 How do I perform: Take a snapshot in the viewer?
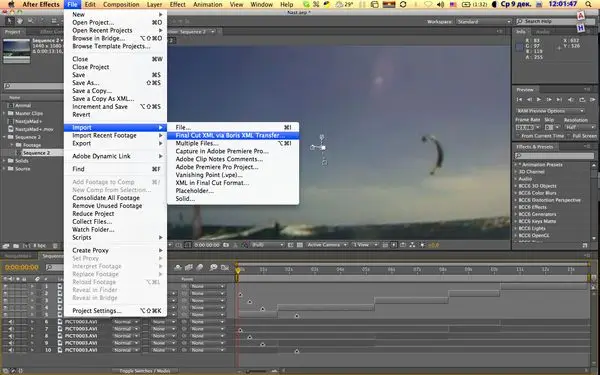click(226, 245)
